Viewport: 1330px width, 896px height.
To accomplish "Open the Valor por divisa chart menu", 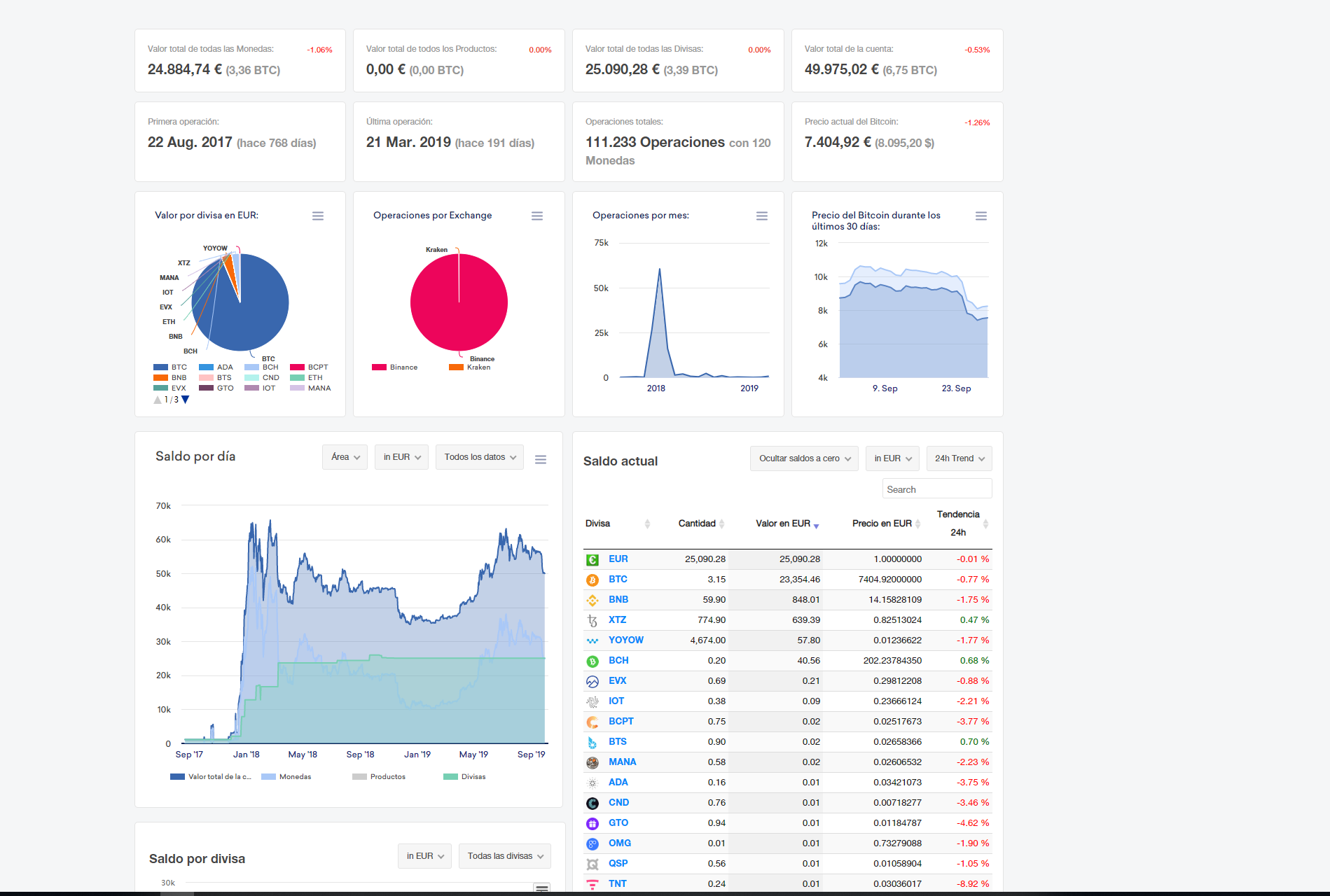I will pos(318,216).
